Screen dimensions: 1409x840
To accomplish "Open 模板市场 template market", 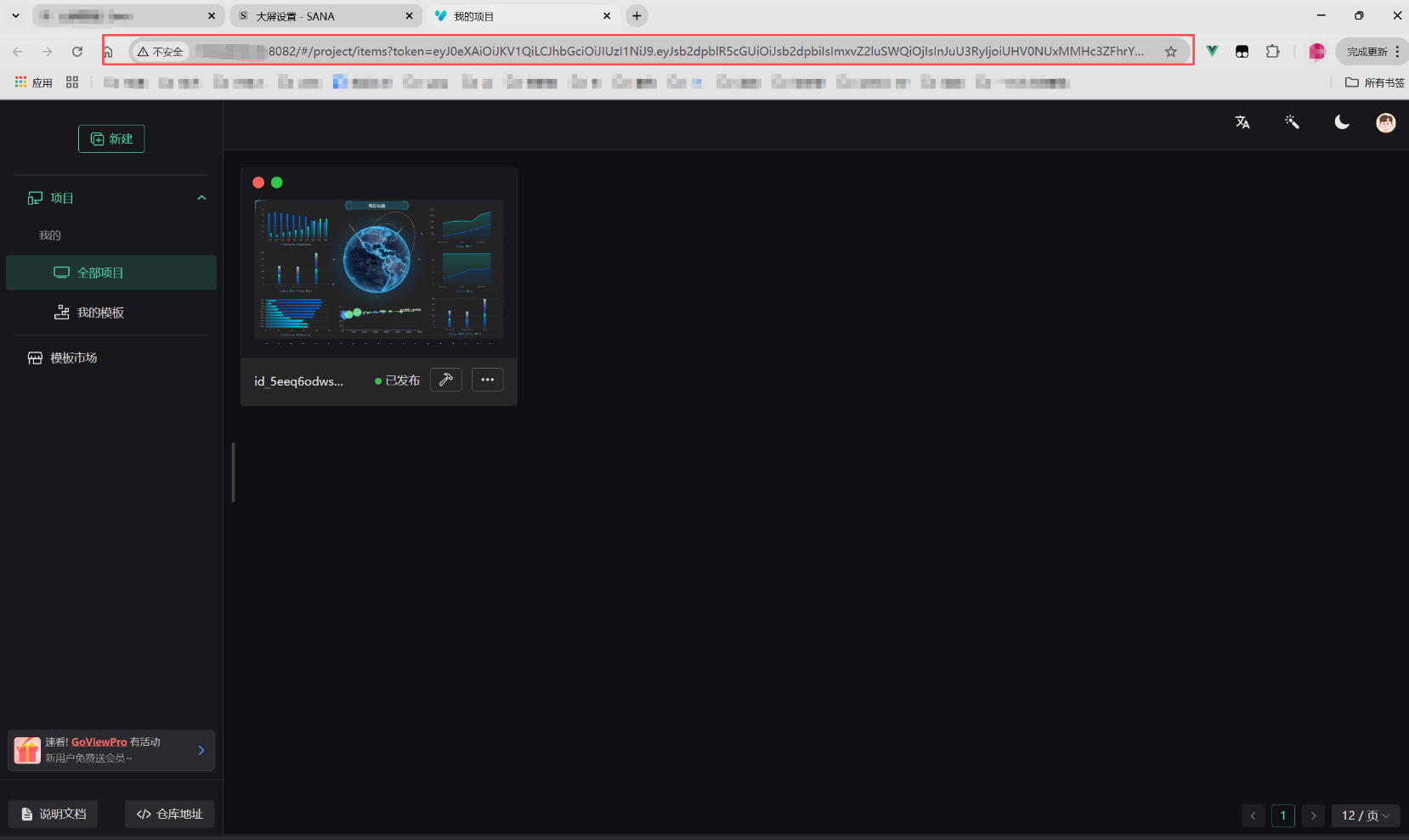I will (73, 358).
